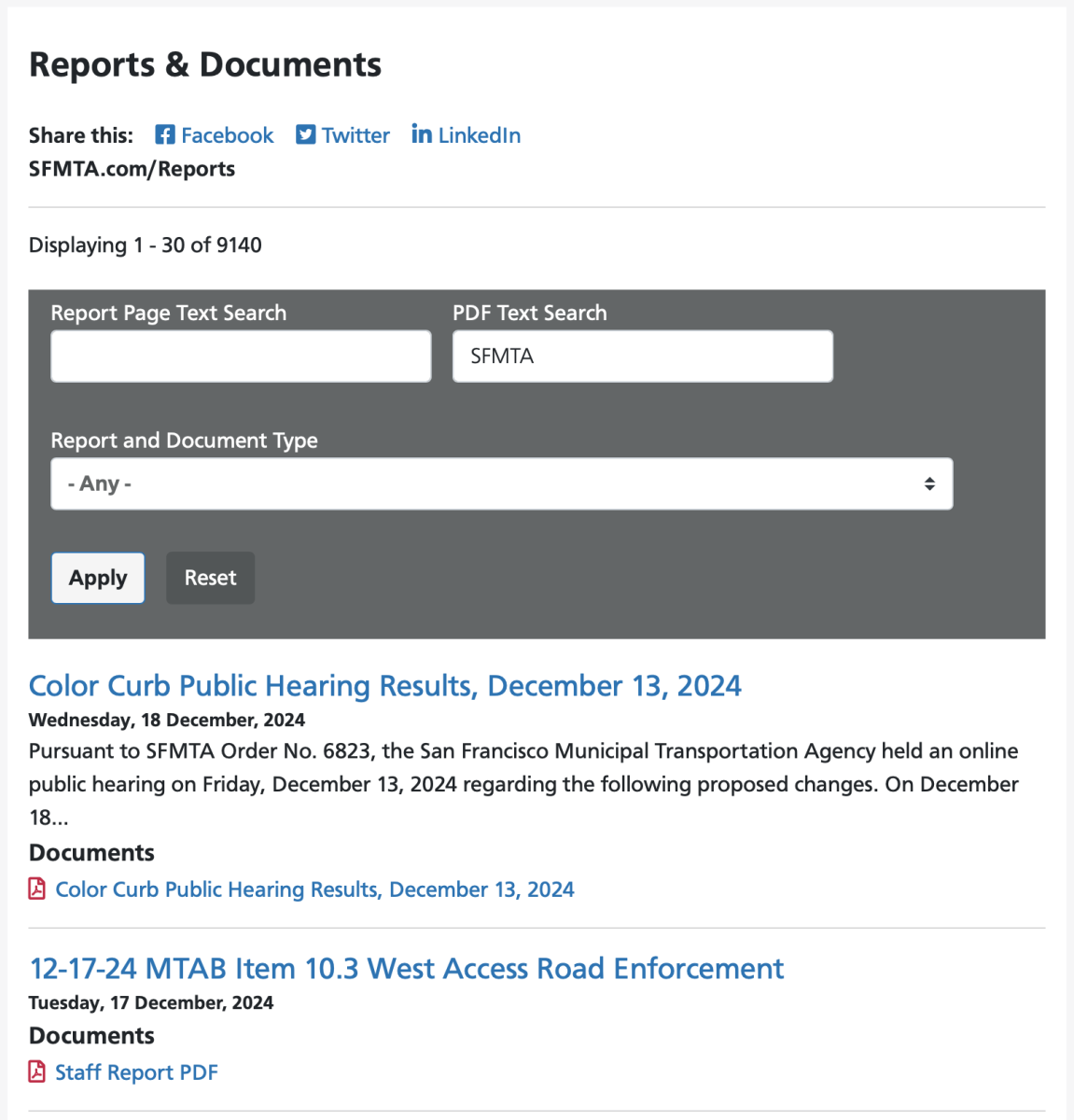This screenshot has width=1074, height=1120.
Task: Click the PDF Text Search box containing SFMTA
Action: point(642,356)
